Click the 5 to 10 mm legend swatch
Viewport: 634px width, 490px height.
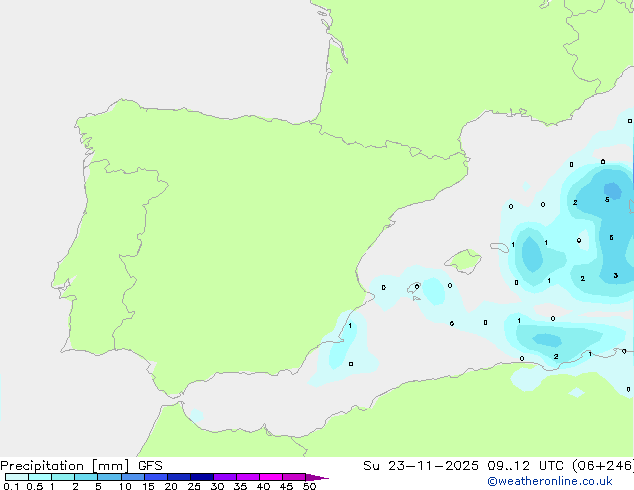click(x=110, y=477)
